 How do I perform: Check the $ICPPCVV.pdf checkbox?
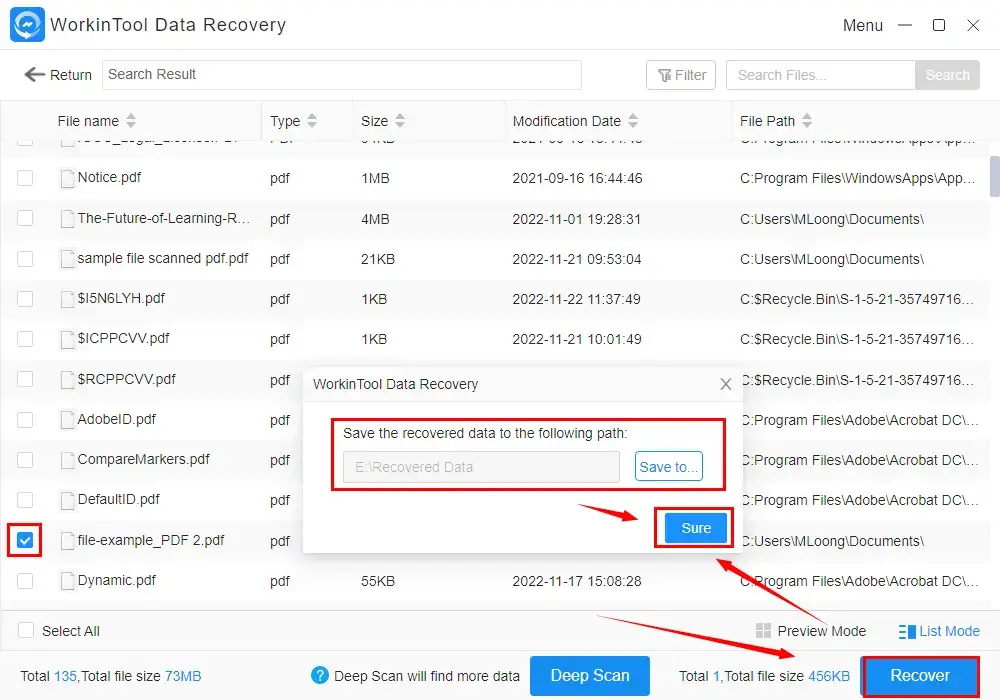(x=25, y=339)
